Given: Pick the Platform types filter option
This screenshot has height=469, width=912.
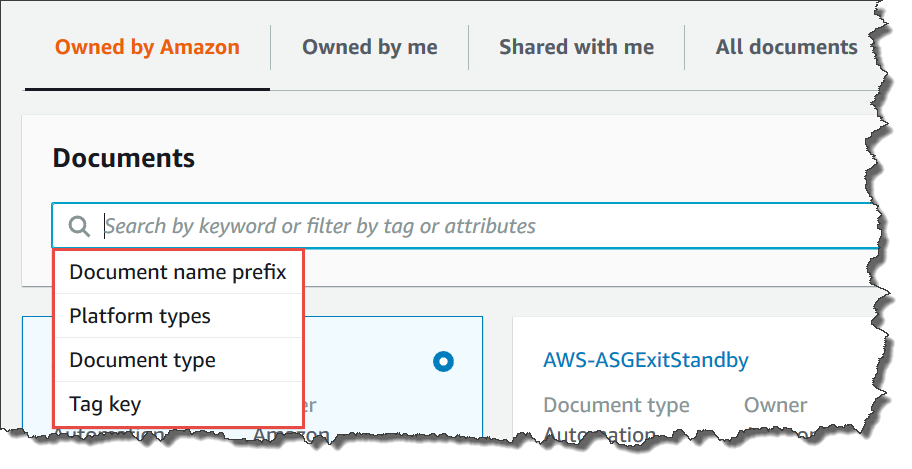Looking at the screenshot, I should (140, 316).
